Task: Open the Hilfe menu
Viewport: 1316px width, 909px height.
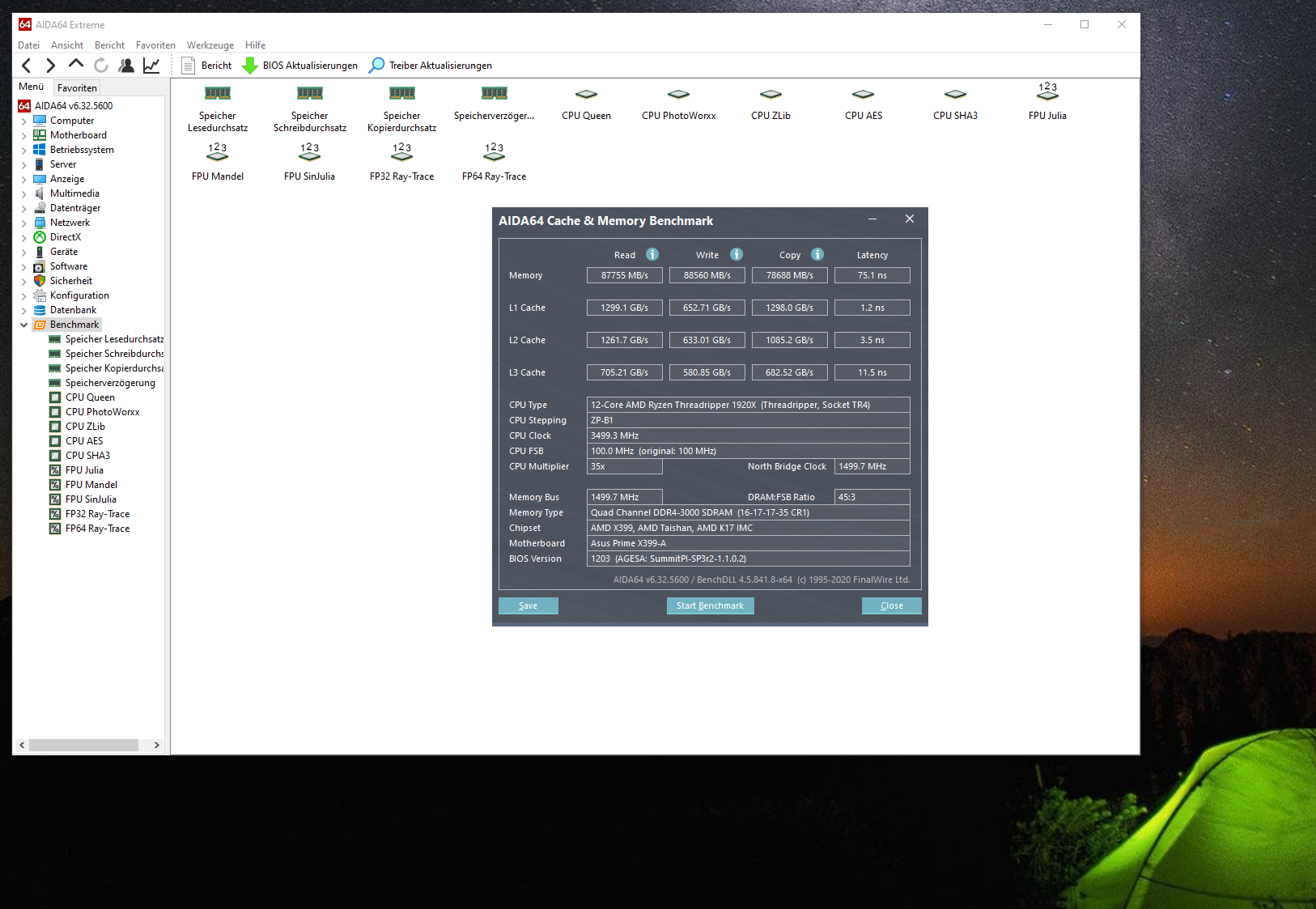Action: [x=256, y=45]
